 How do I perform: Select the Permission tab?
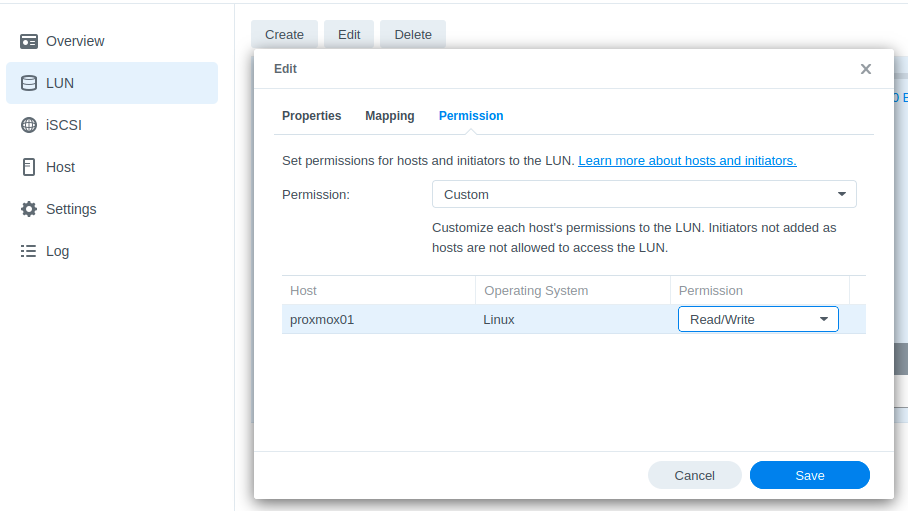pyautogui.click(x=471, y=116)
